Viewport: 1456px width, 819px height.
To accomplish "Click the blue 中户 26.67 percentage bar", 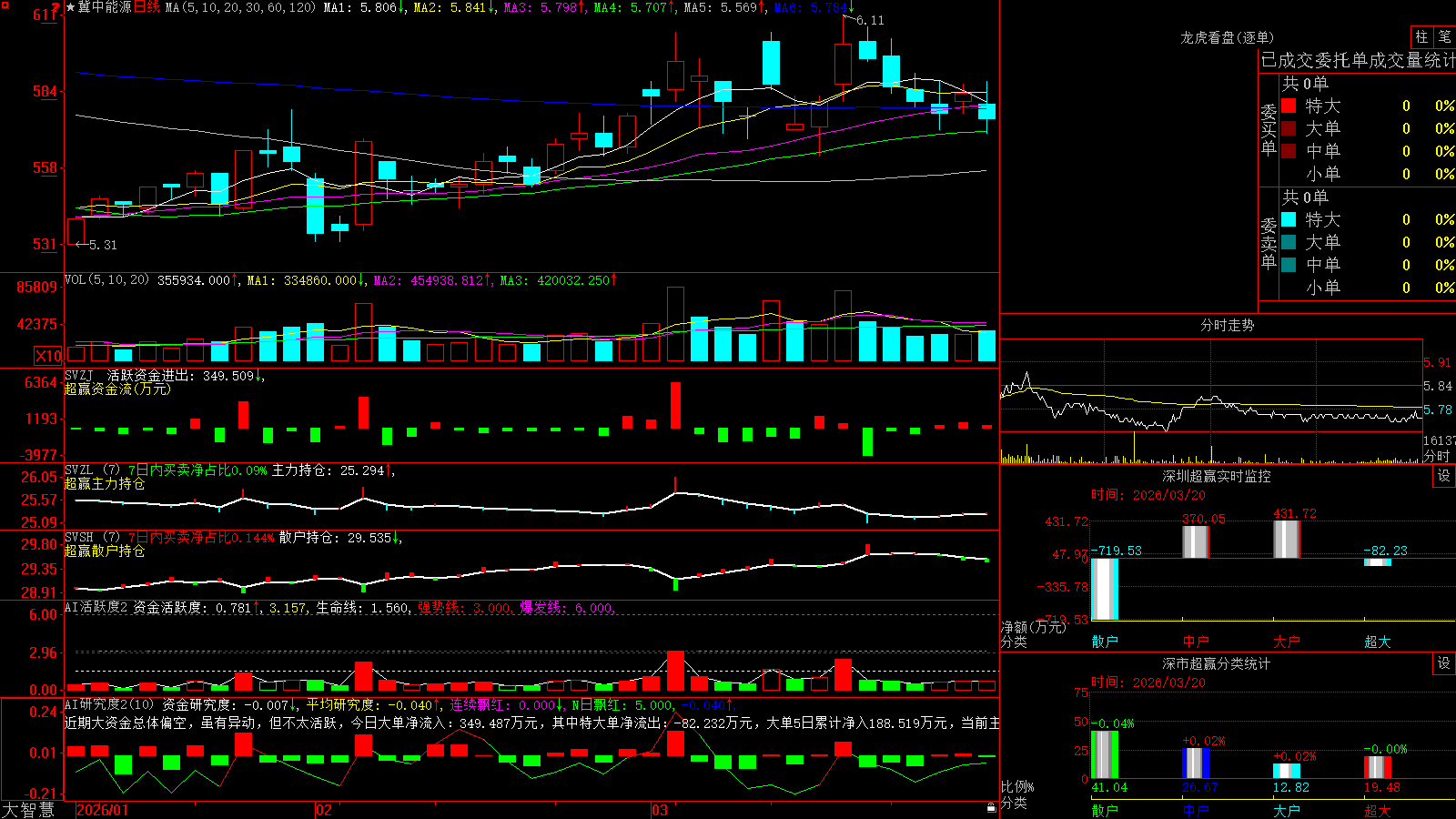I will tap(1196, 763).
